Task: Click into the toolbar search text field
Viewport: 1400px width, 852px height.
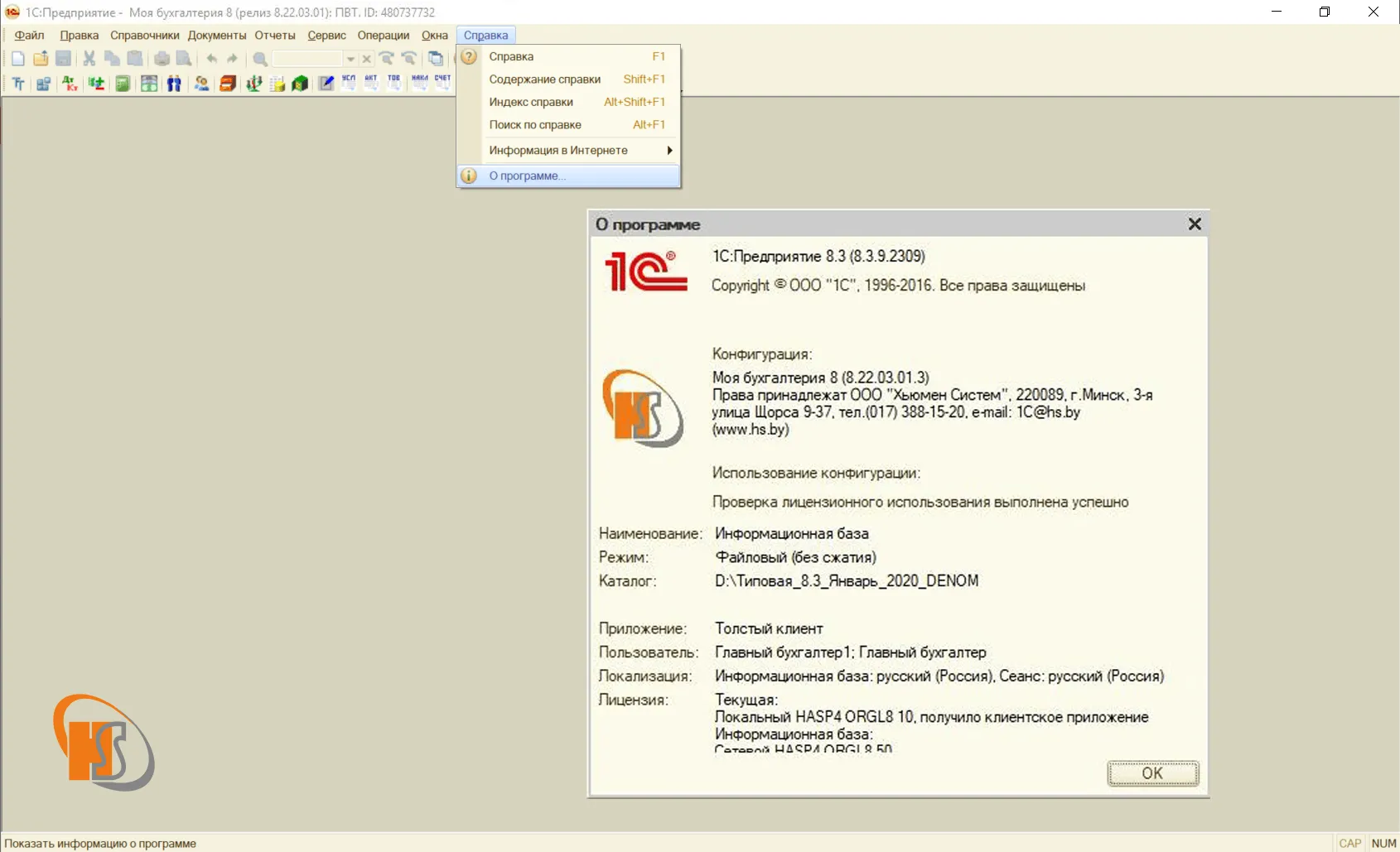Action: (307, 59)
